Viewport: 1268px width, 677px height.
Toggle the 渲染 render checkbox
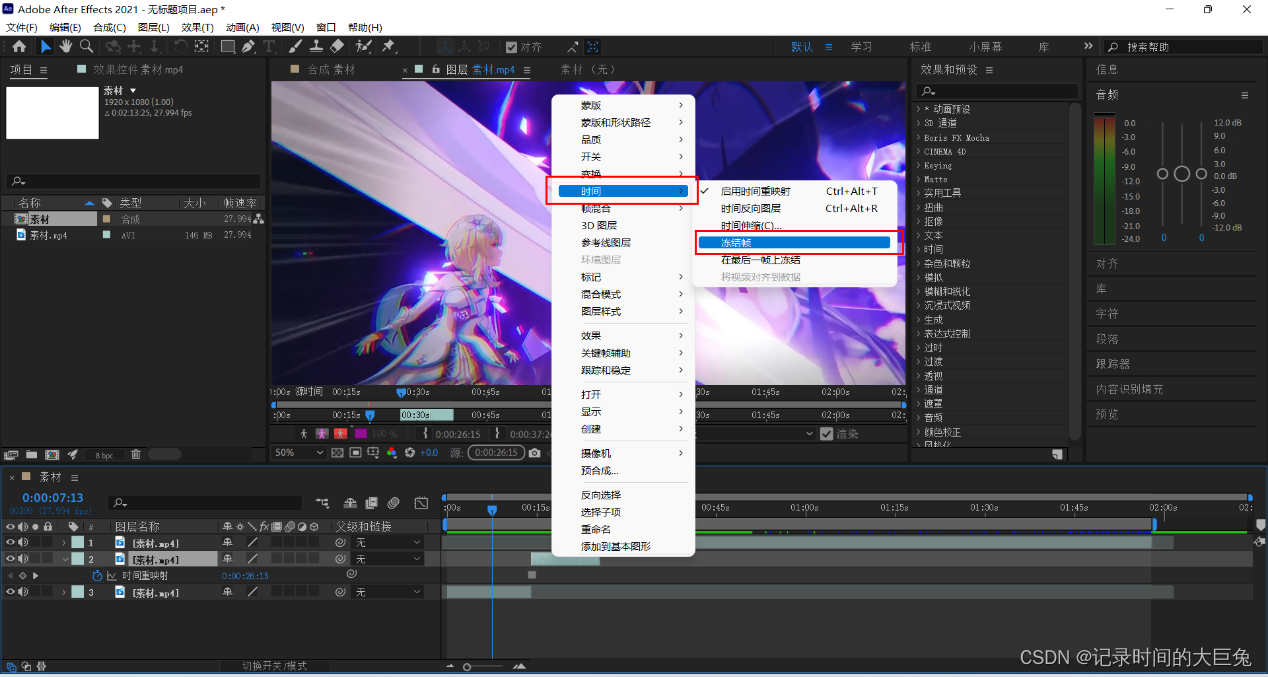click(826, 434)
